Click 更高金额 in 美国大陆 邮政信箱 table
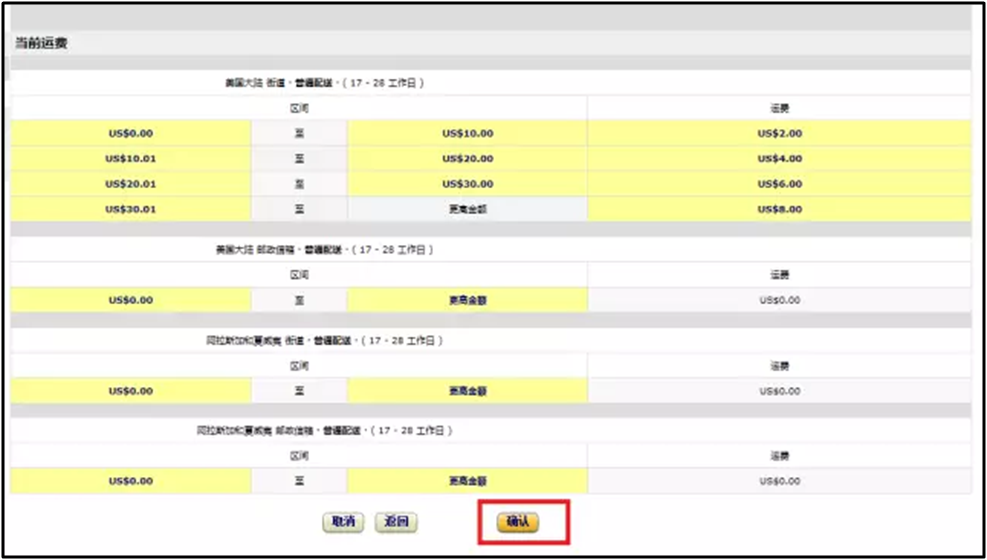This screenshot has height=560, width=987. click(x=467, y=300)
